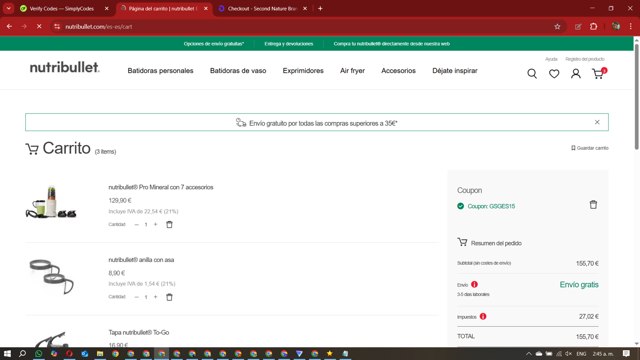Open the wishlist heart icon
The height and width of the screenshot is (360, 640).
pyautogui.click(x=554, y=74)
